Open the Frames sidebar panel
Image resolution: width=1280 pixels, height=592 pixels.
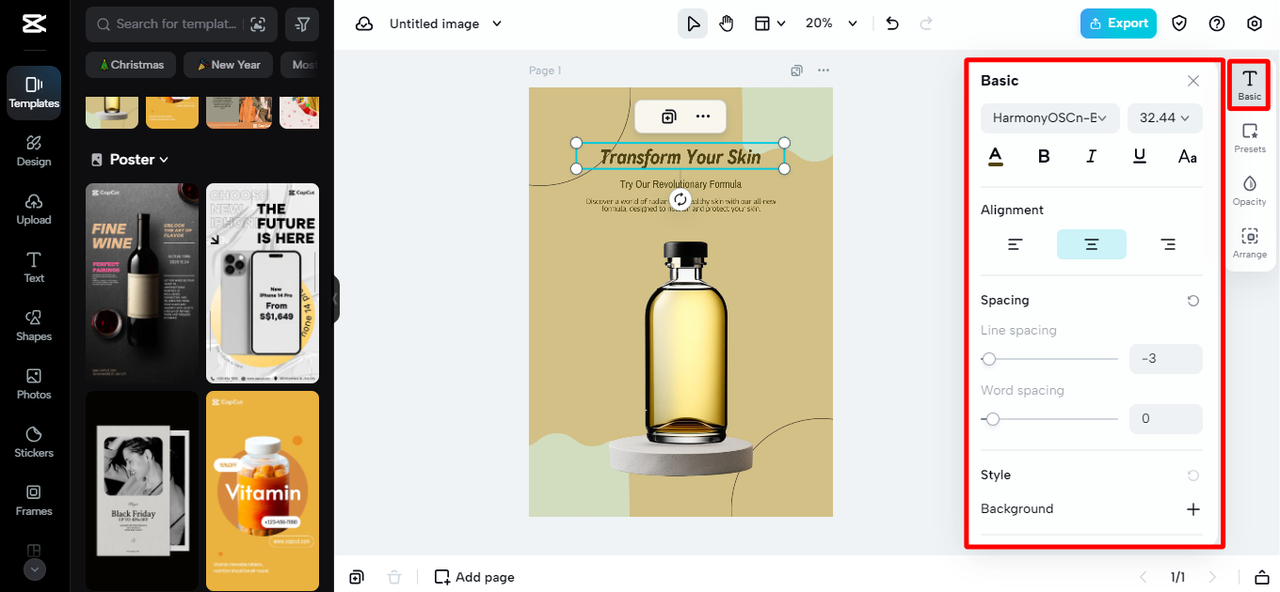click(34, 500)
